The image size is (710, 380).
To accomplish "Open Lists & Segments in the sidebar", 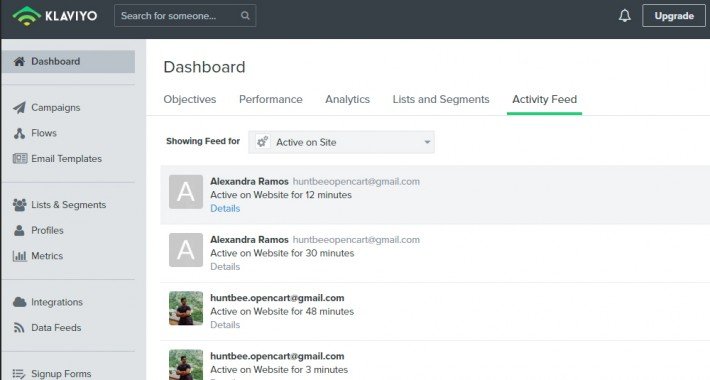I will pos(68,205).
